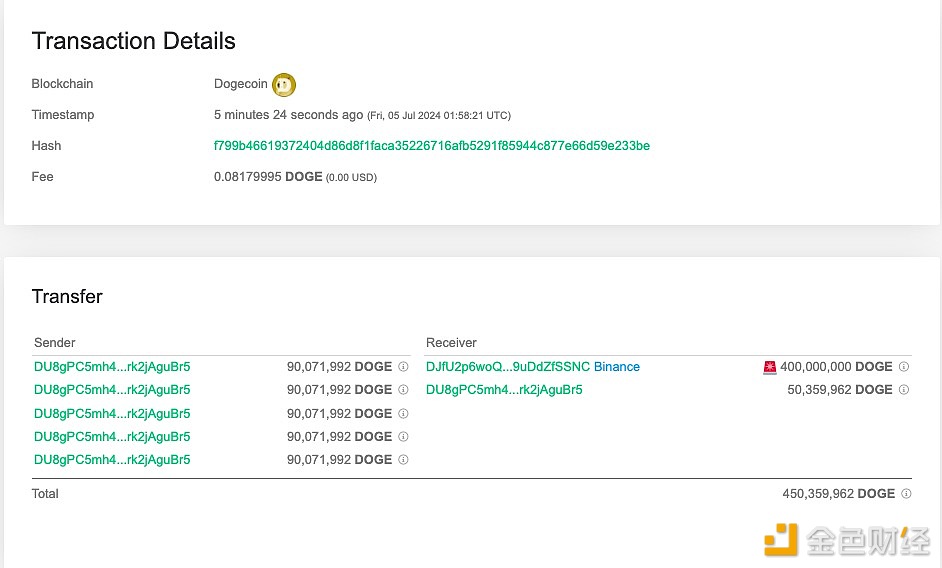Click the red alert icon beside 400,000,000 DOGE

(769, 367)
